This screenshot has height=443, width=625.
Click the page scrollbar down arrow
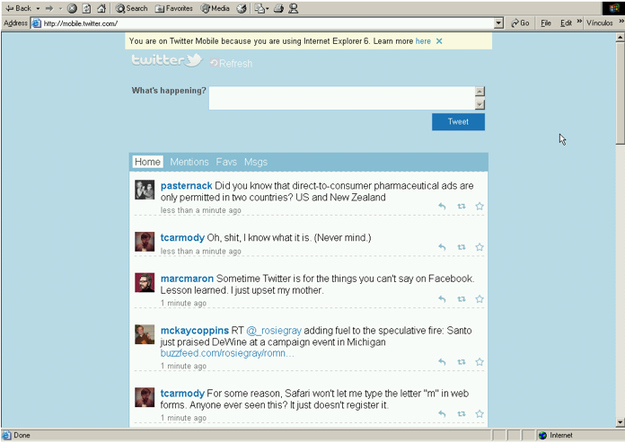(x=620, y=422)
